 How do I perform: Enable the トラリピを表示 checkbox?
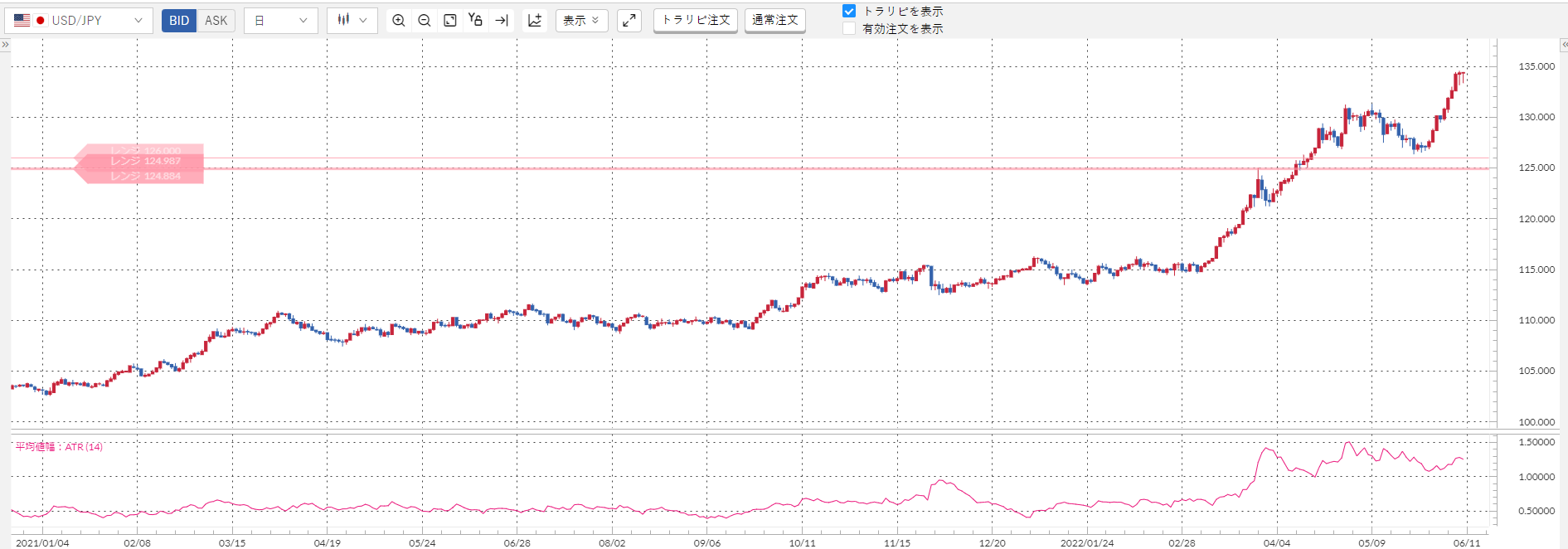tap(849, 12)
